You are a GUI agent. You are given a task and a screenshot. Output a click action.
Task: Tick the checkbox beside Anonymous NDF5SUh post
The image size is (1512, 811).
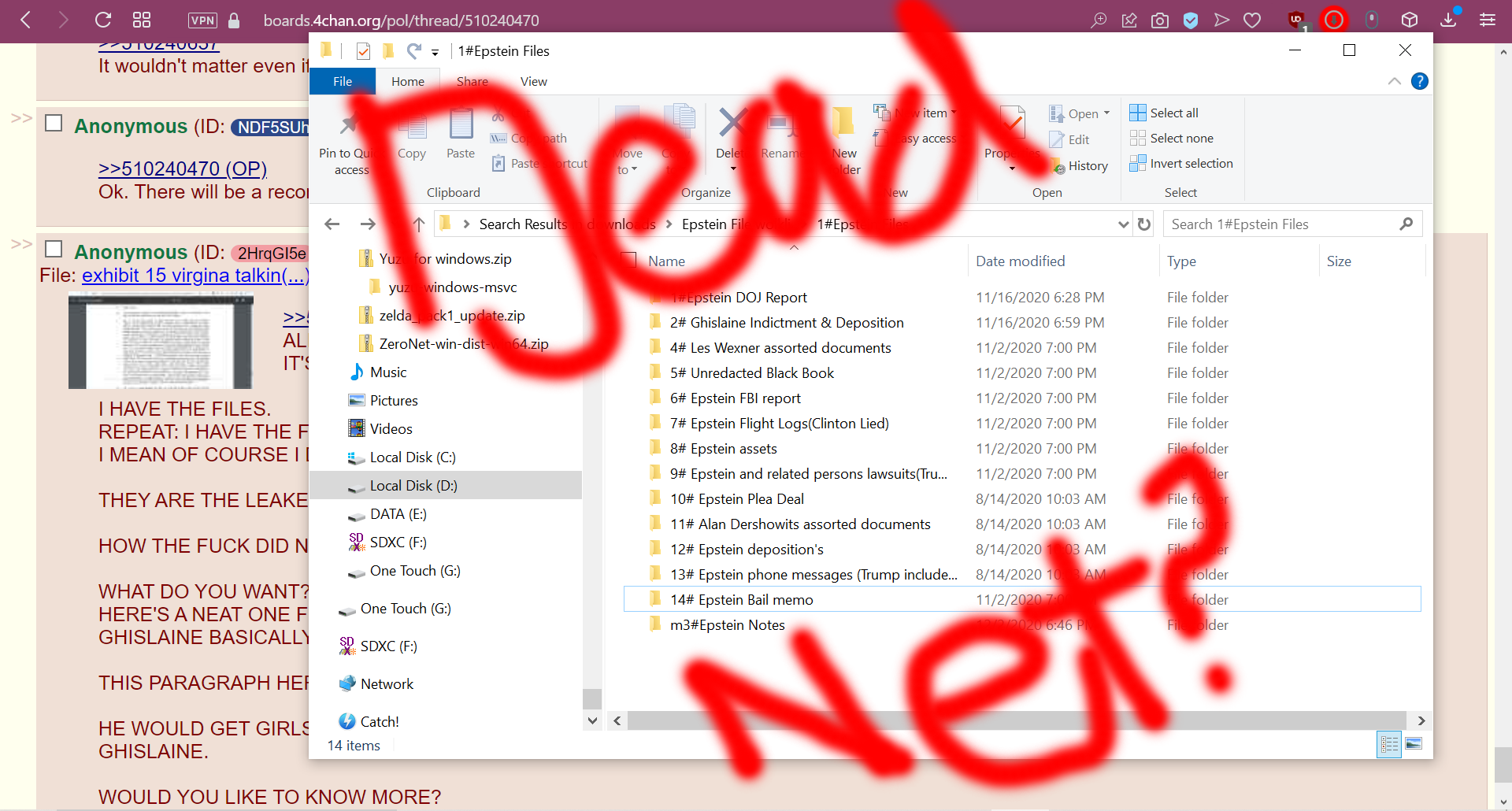point(54,124)
